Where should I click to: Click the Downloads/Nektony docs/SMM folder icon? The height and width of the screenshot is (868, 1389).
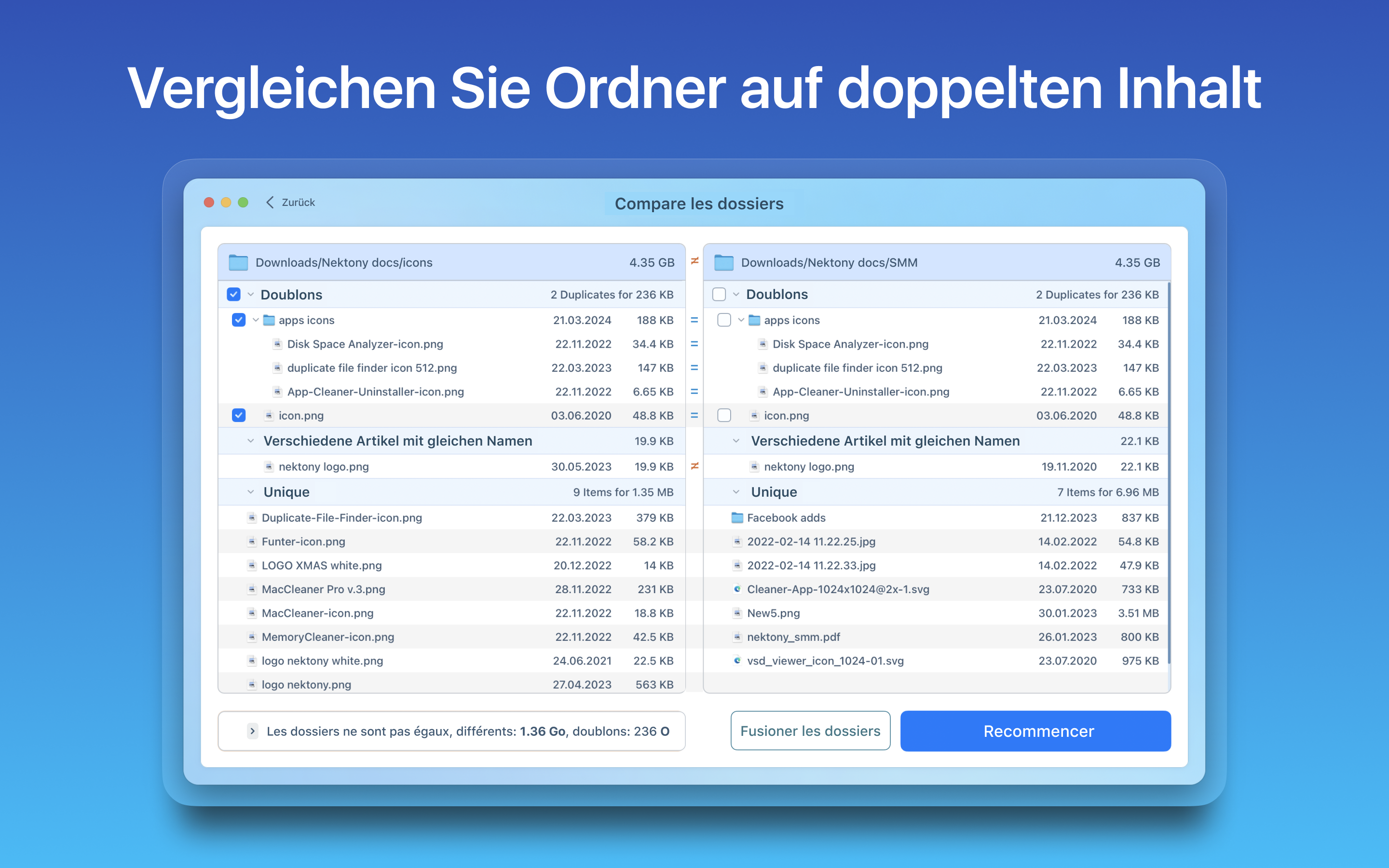pos(724,262)
